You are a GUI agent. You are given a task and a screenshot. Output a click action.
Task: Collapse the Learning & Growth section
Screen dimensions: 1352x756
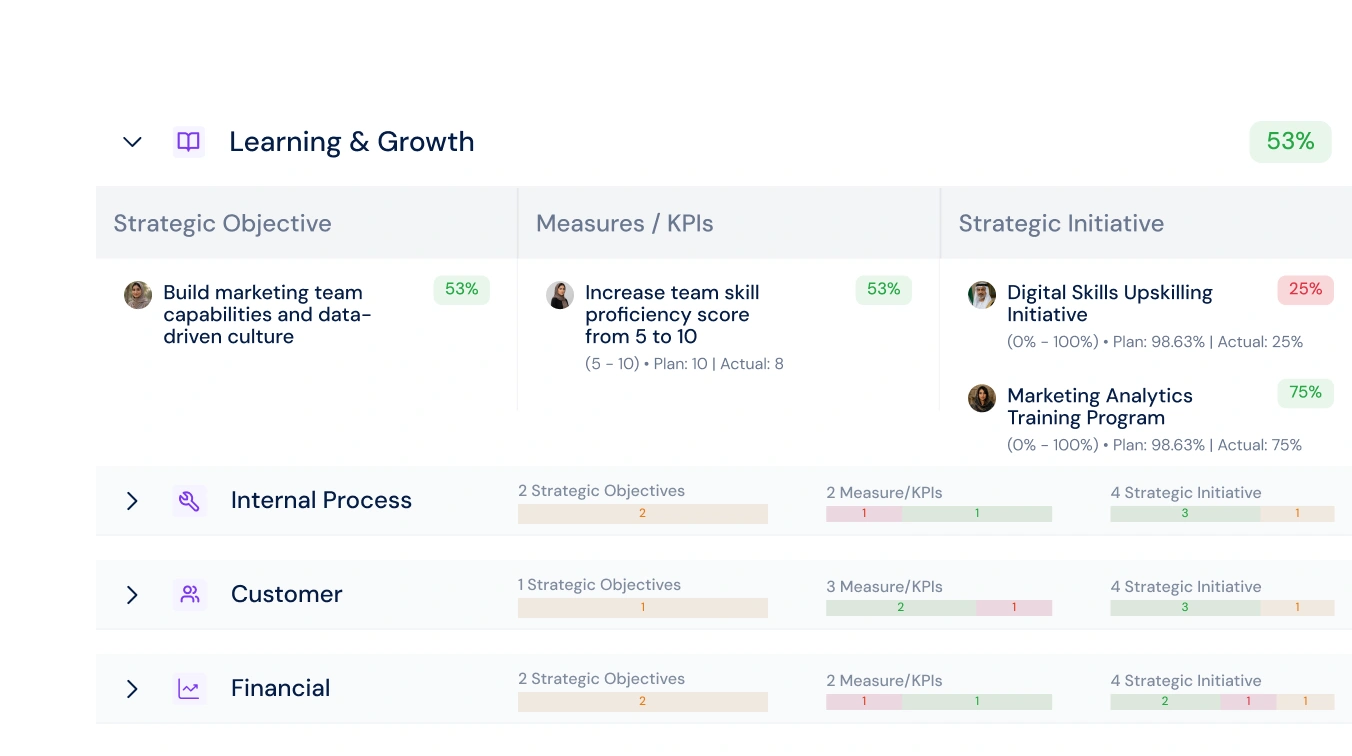point(132,142)
